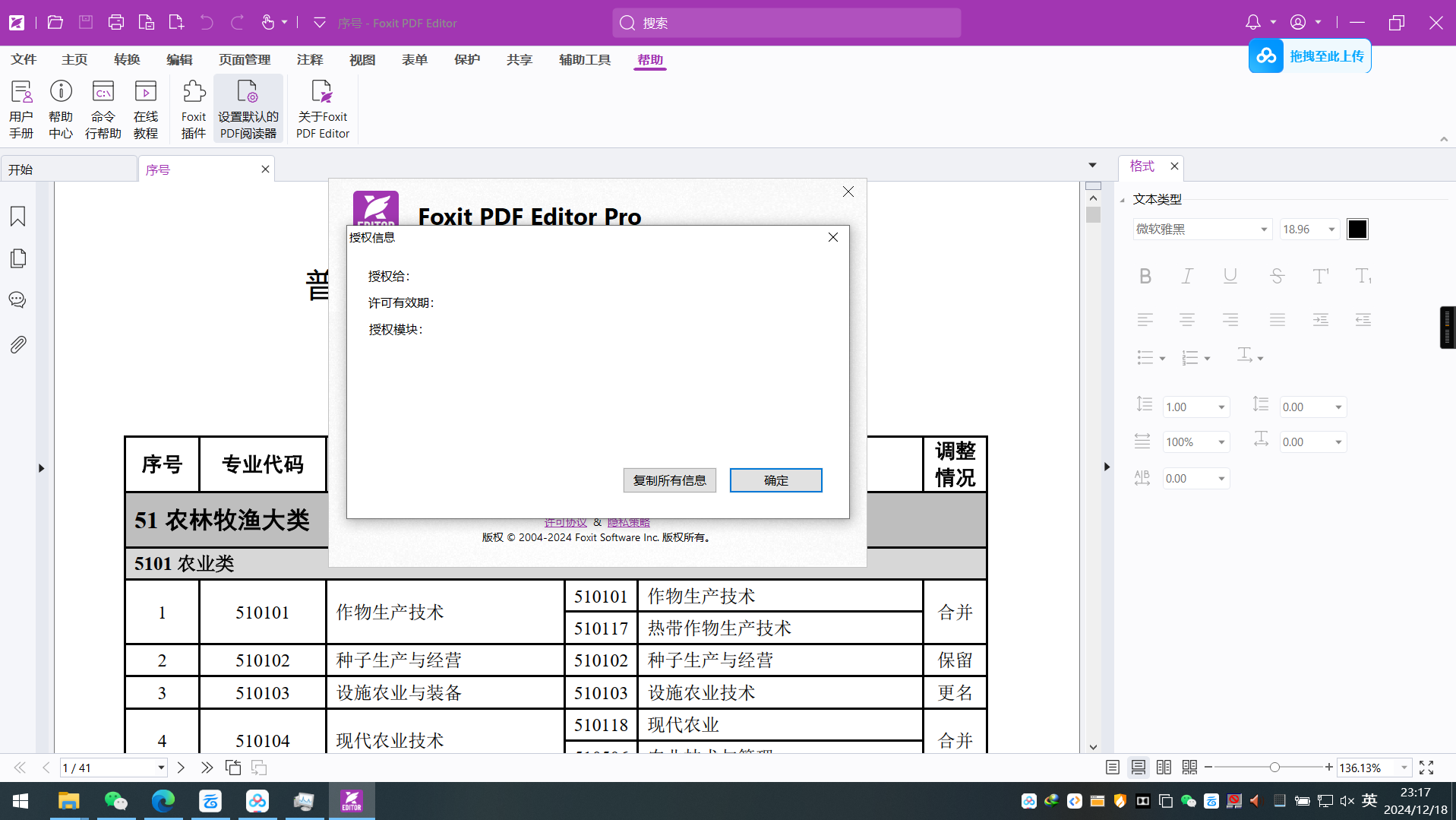Click fullscreen icon in status bar
This screenshot has width=1456, height=820.
(x=1426, y=768)
